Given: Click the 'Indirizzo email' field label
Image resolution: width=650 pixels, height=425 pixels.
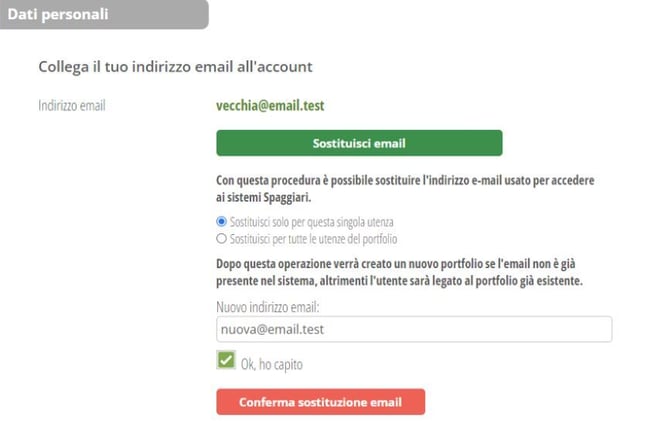Looking at the screenshot, I should (71, 104).
